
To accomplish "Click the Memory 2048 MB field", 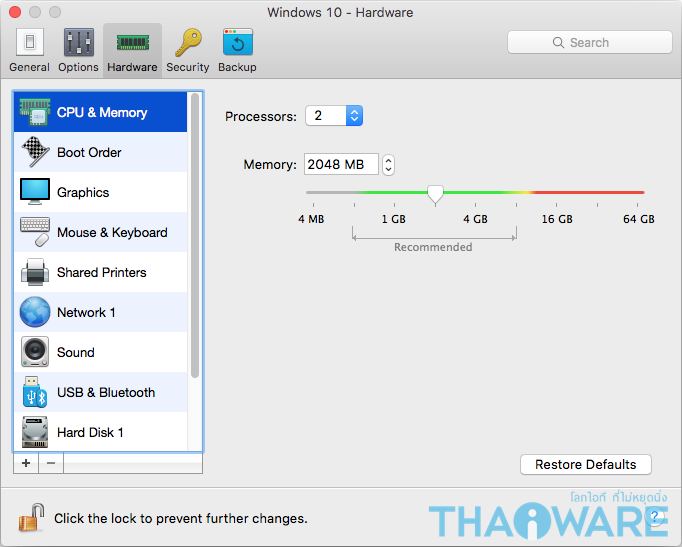I will coord(341,164).
